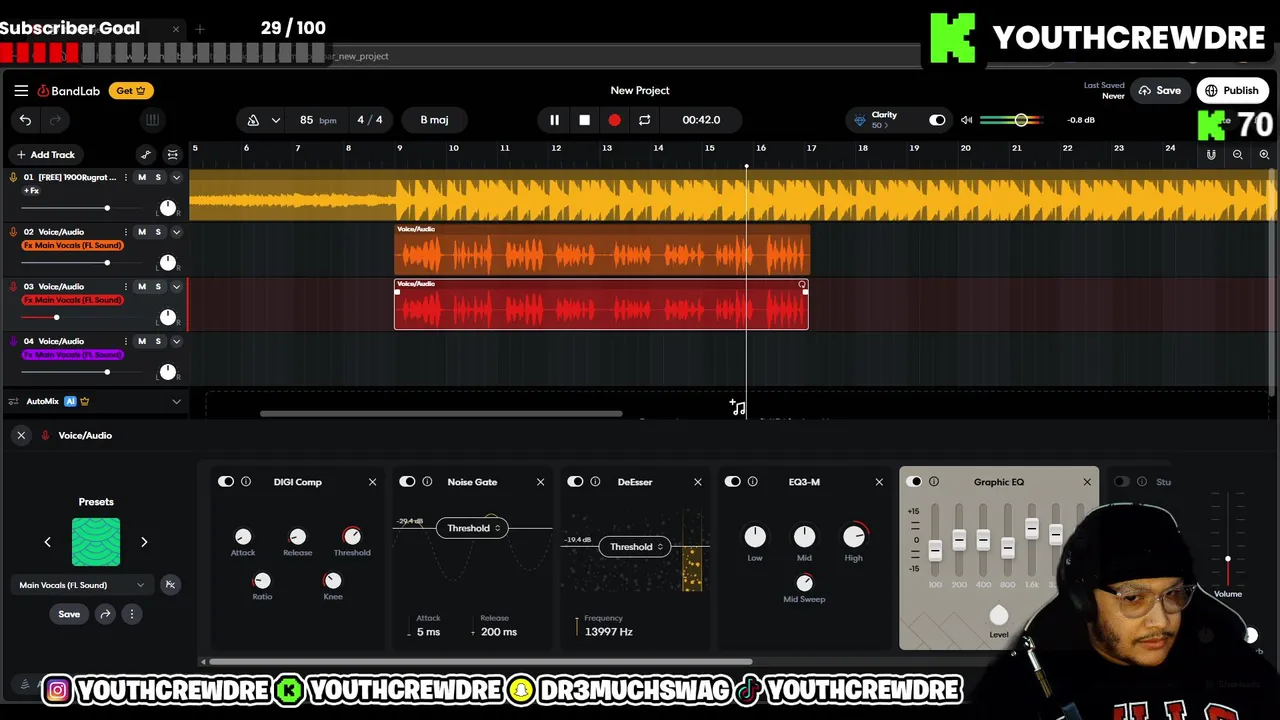Save the preset in Presets panel
1280x720 pixels.
point(69,614)
